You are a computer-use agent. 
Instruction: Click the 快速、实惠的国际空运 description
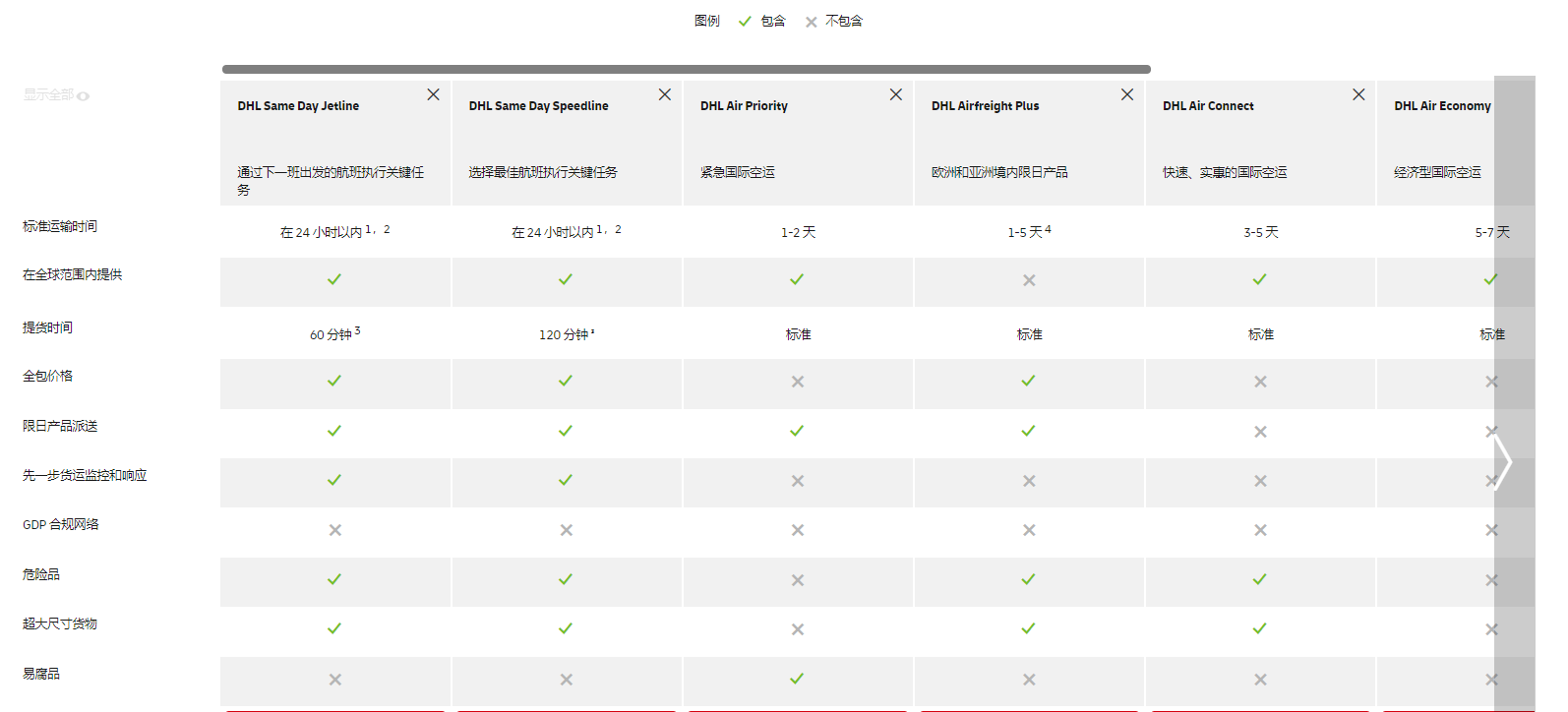pos(1225,172)
